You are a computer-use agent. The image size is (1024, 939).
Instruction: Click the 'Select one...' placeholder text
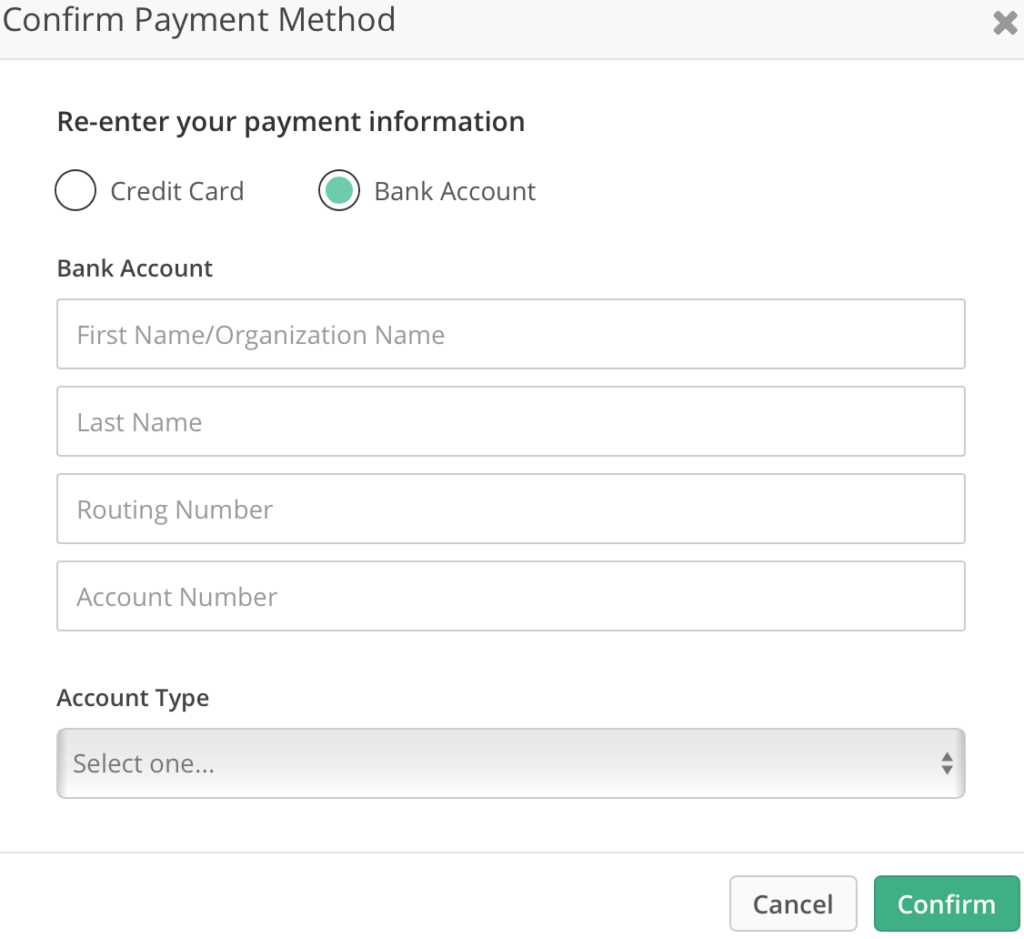[x=144, y=763]
